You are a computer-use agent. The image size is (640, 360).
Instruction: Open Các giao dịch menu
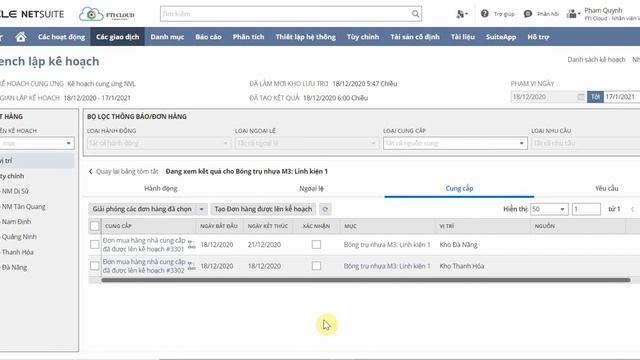[x=118, y=37]
